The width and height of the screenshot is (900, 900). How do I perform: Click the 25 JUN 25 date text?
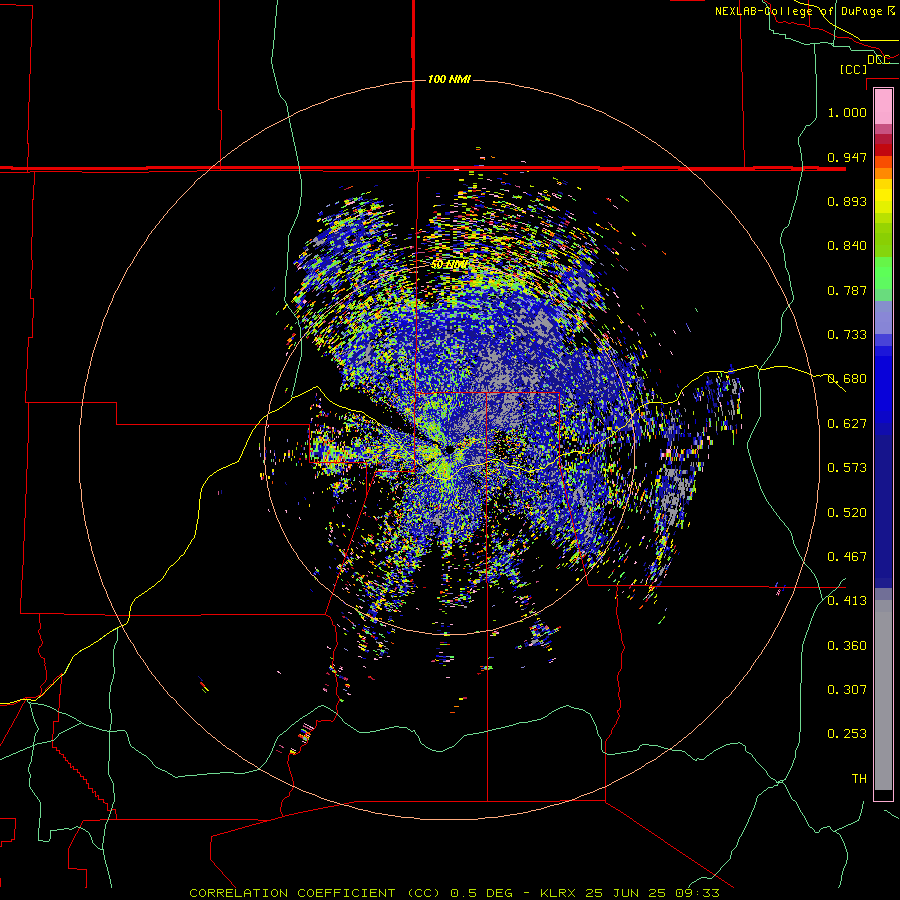[x=625, y=893]
